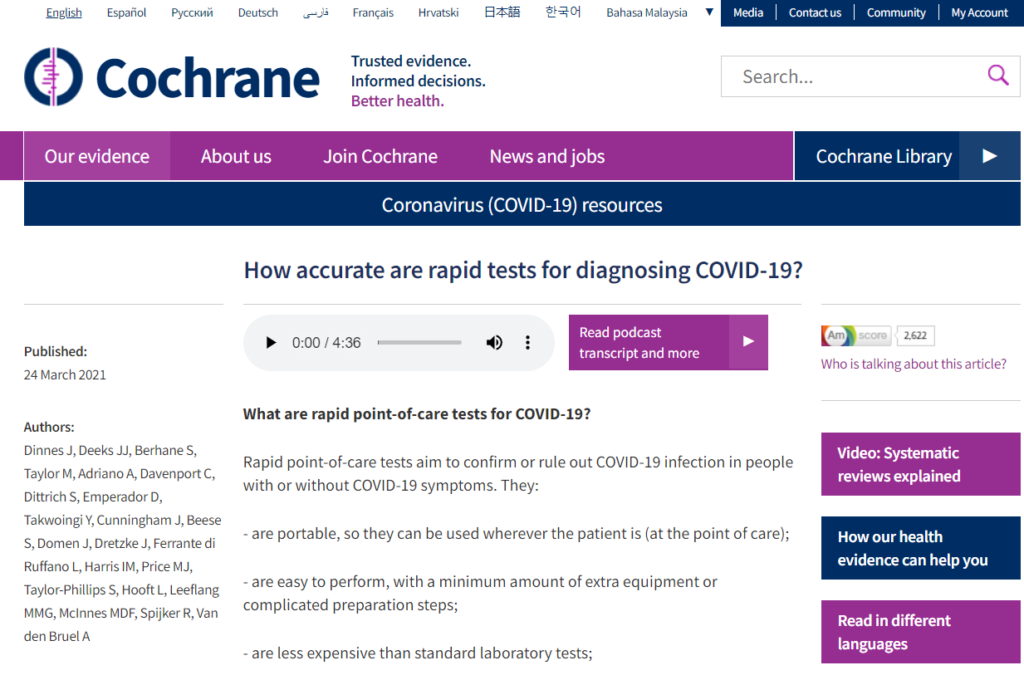Open Coronavirus (COVID-19) resources banner
Viewport: 1024px width, 675px height.
click(x=522, y=204)
